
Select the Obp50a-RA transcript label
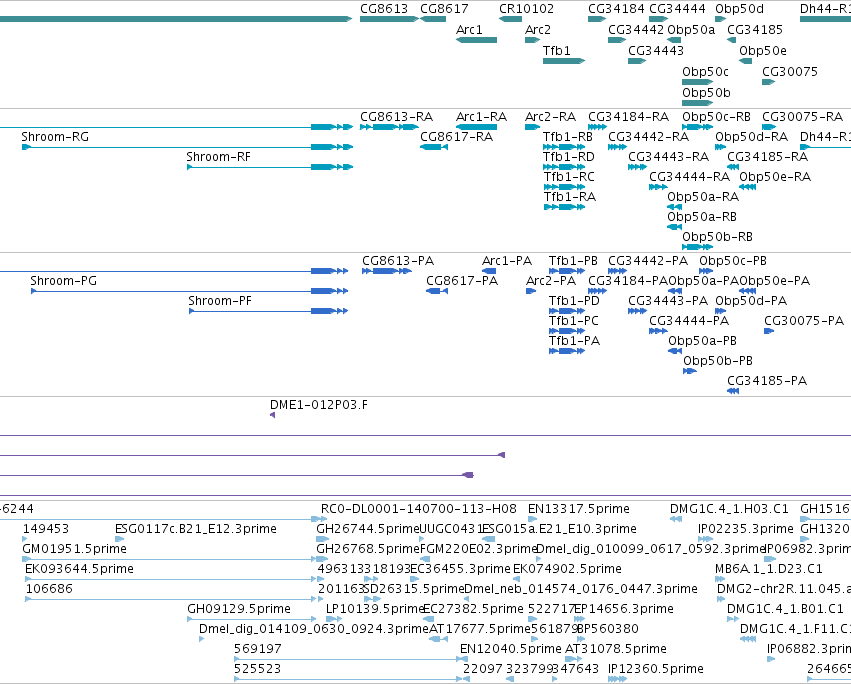tap(703, 197)
